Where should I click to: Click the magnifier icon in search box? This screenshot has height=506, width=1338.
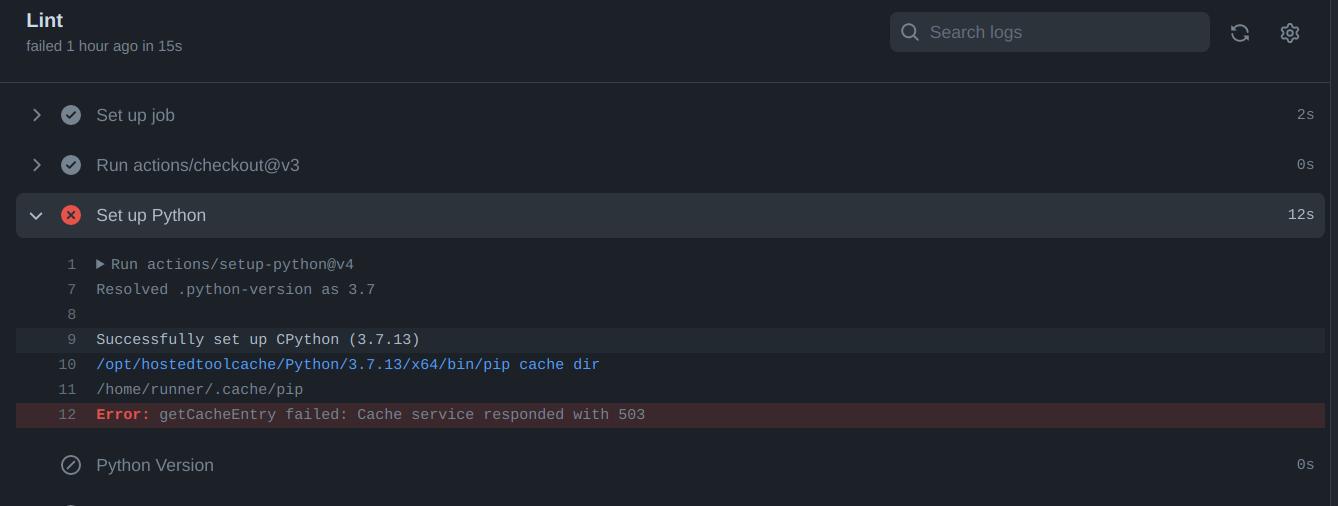pos(910,32)
